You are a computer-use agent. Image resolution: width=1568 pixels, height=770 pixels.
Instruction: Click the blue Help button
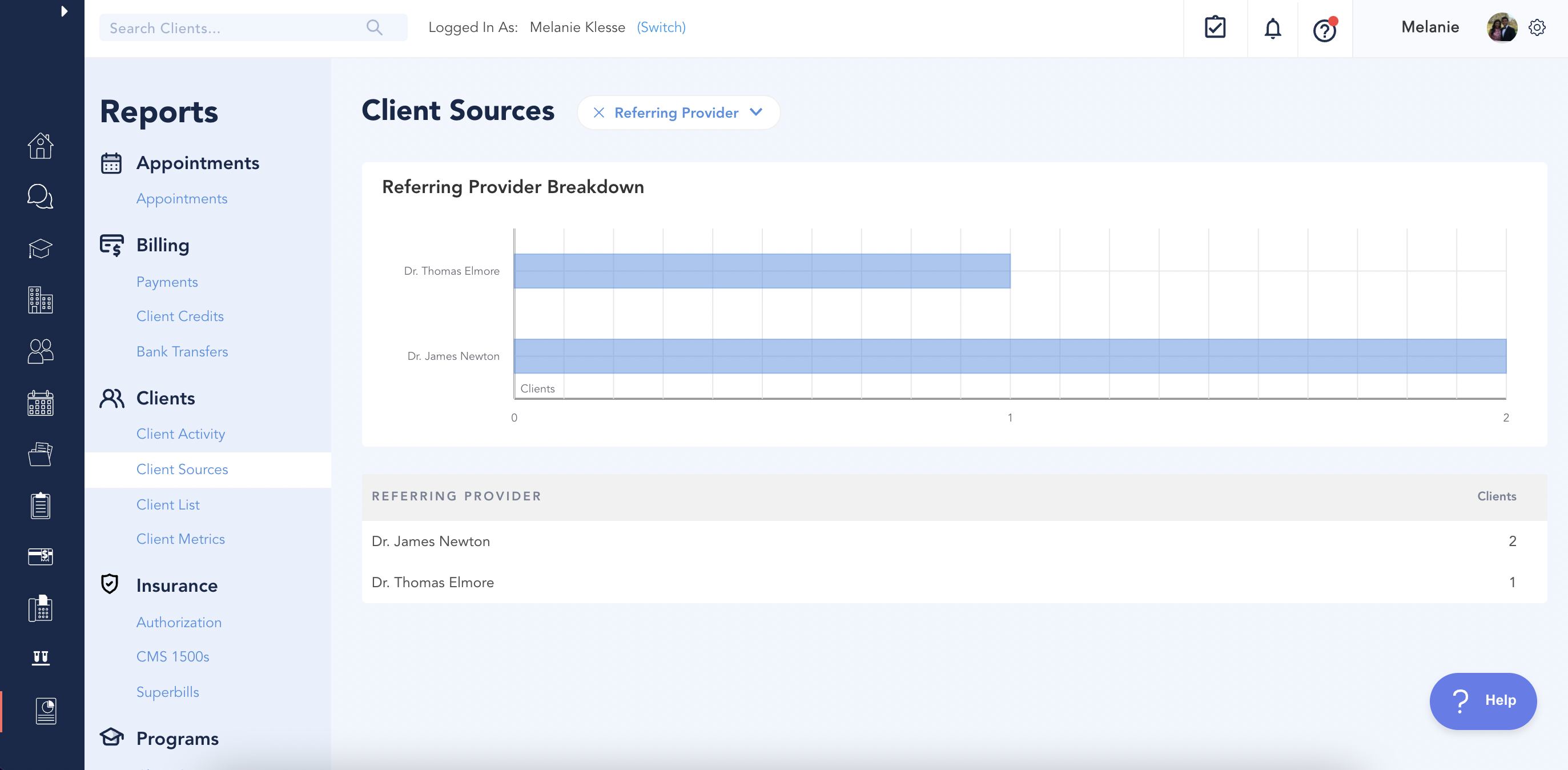(x=1482, y=700)
